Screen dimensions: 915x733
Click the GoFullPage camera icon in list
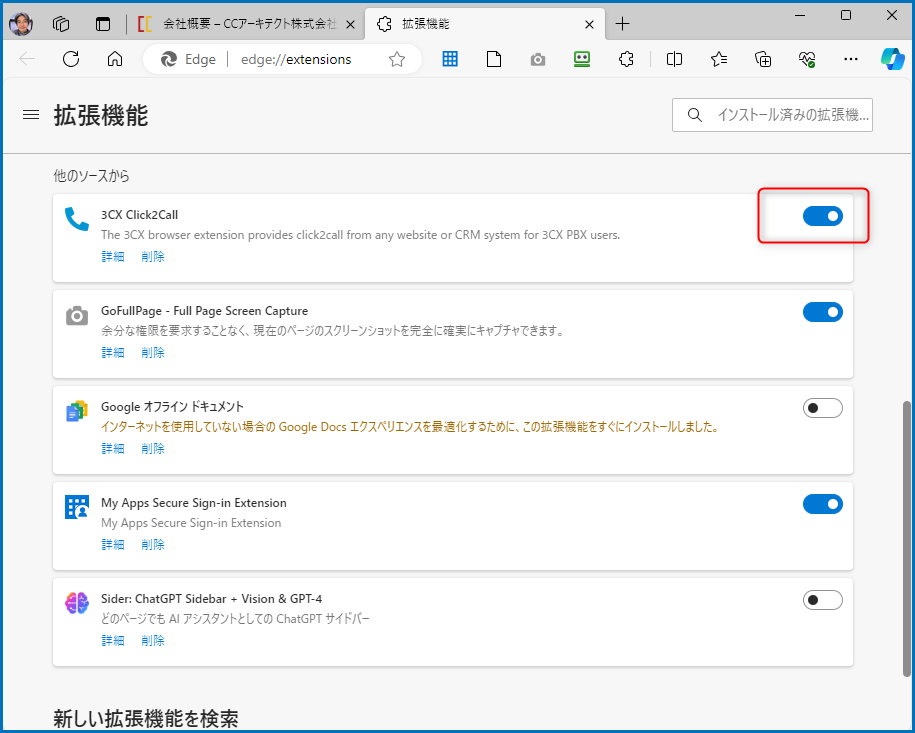coord(76,316)
